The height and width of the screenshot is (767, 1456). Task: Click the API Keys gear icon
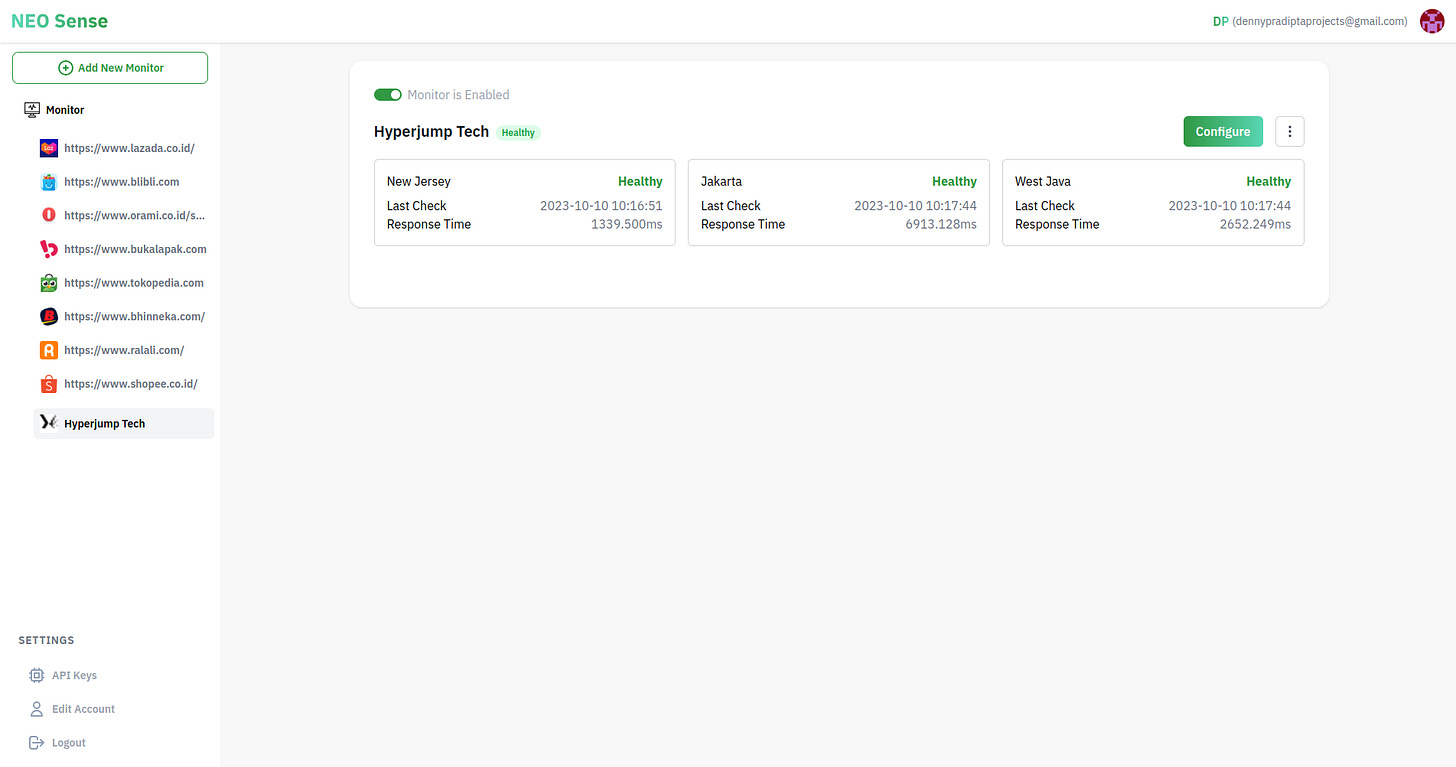click(37, 675)
